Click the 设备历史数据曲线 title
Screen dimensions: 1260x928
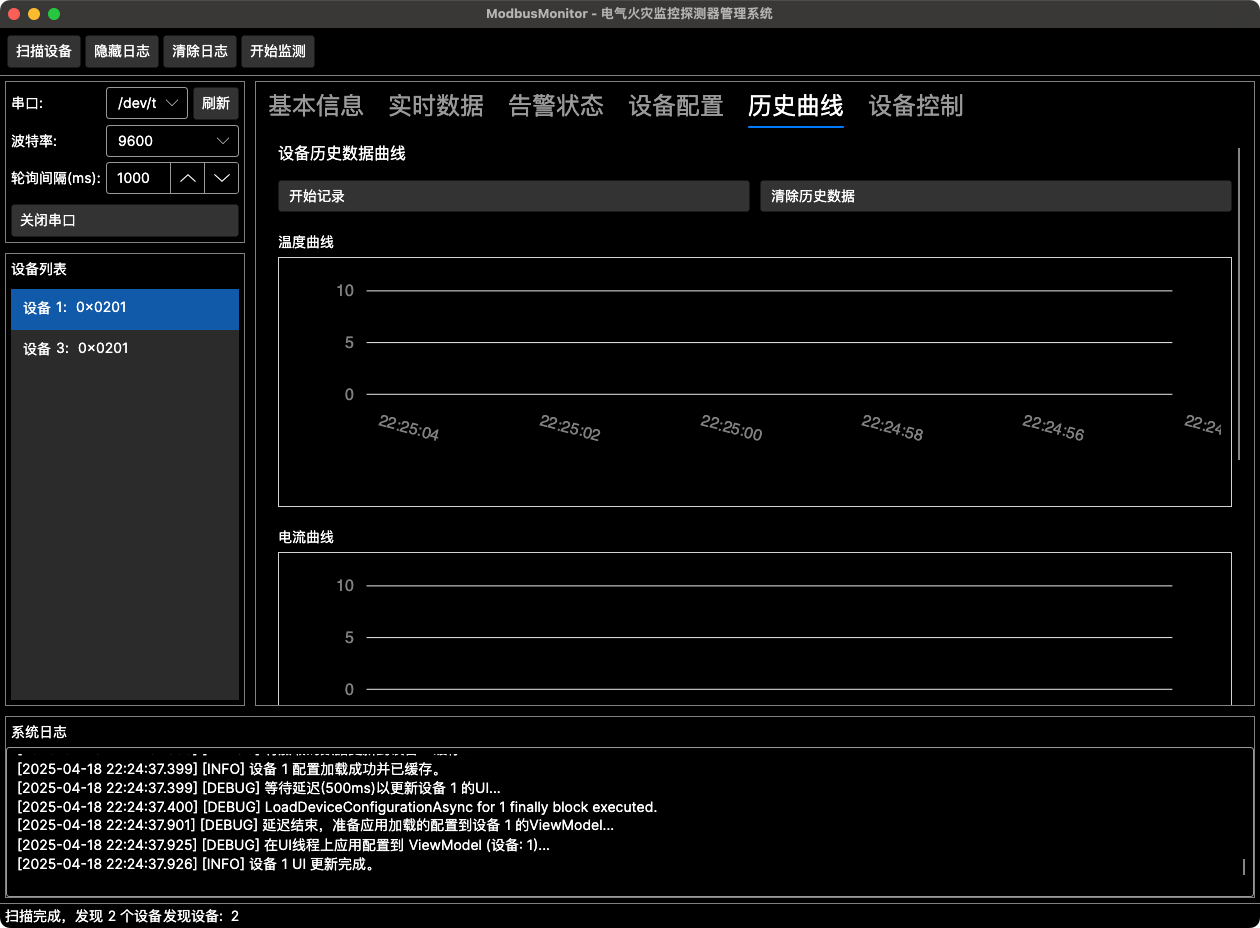pos(342,154)
